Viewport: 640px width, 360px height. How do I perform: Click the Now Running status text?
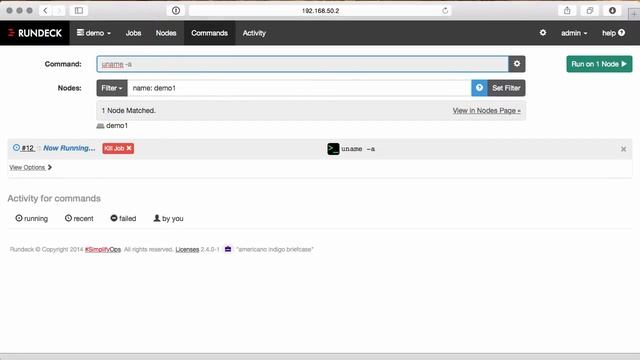tap(69, 148)
